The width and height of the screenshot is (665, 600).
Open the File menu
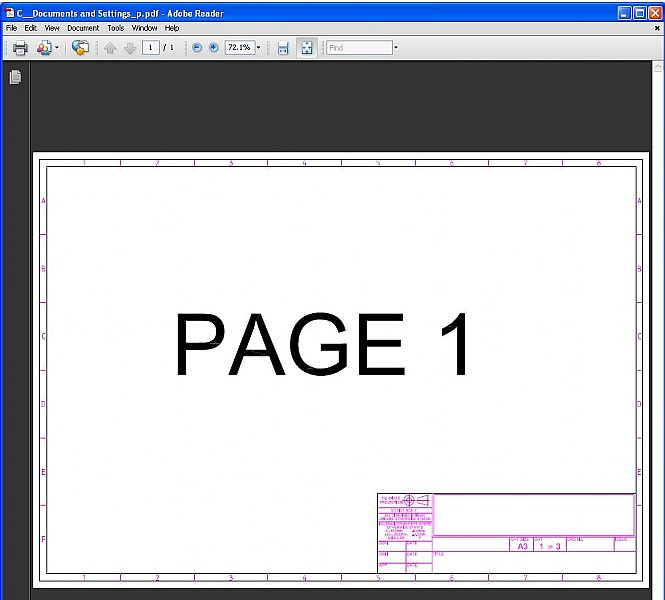click(x=11, y=28)
